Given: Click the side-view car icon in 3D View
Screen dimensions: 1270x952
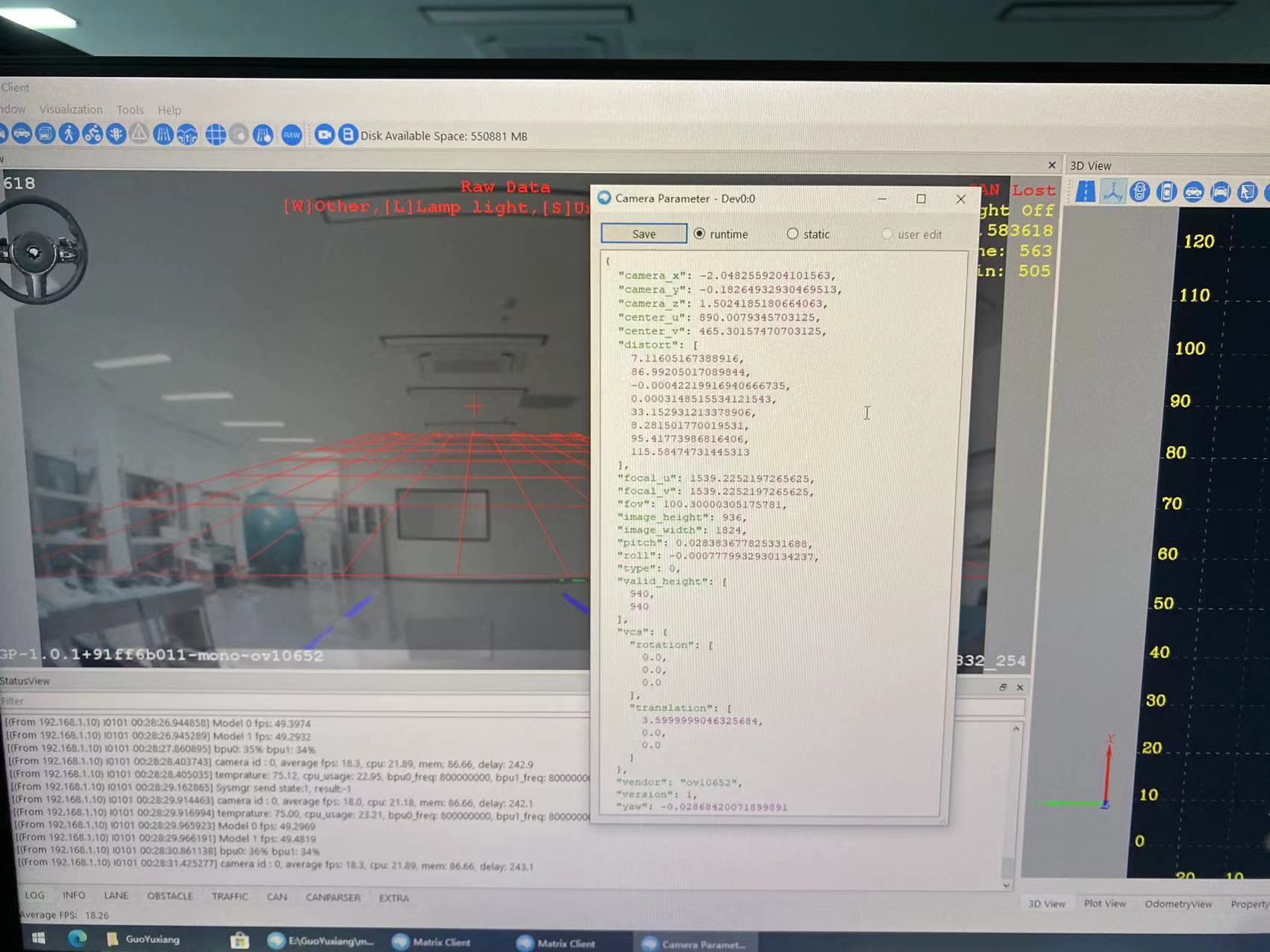Looking at the screenshot, I should (1193, 192).
